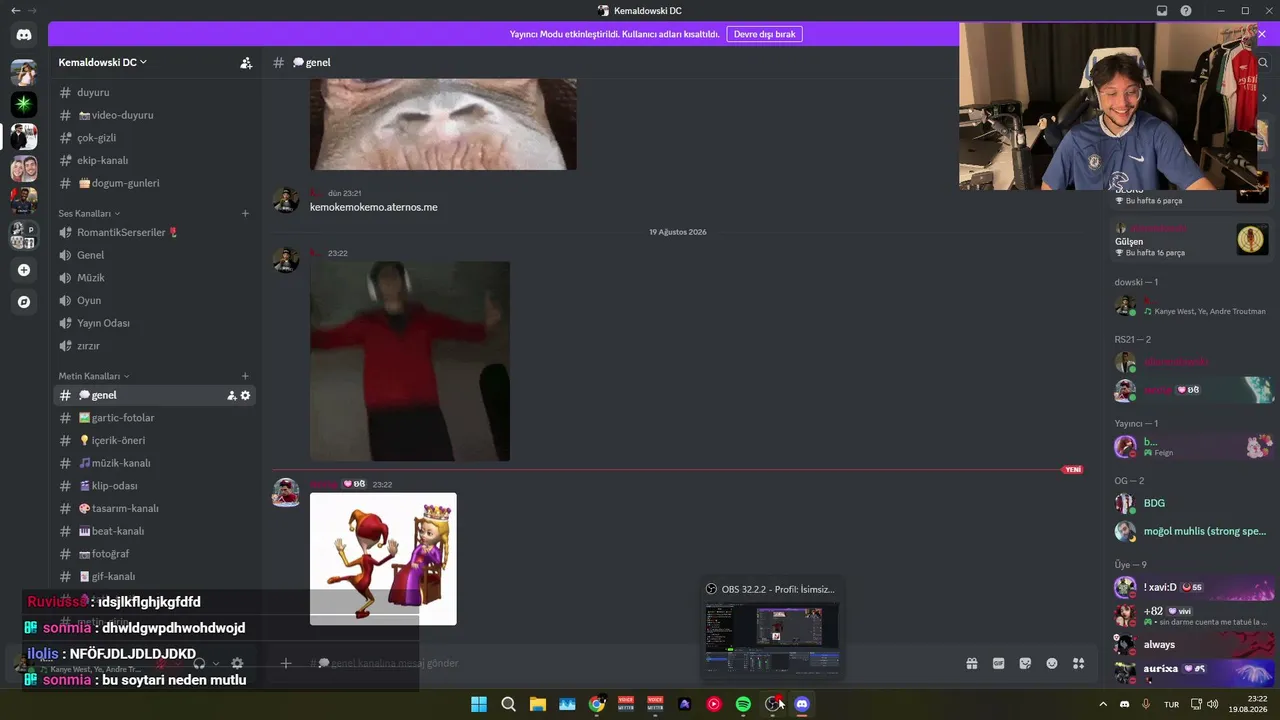Open File Explorer from the taskbar

click(x=538, y=704)
